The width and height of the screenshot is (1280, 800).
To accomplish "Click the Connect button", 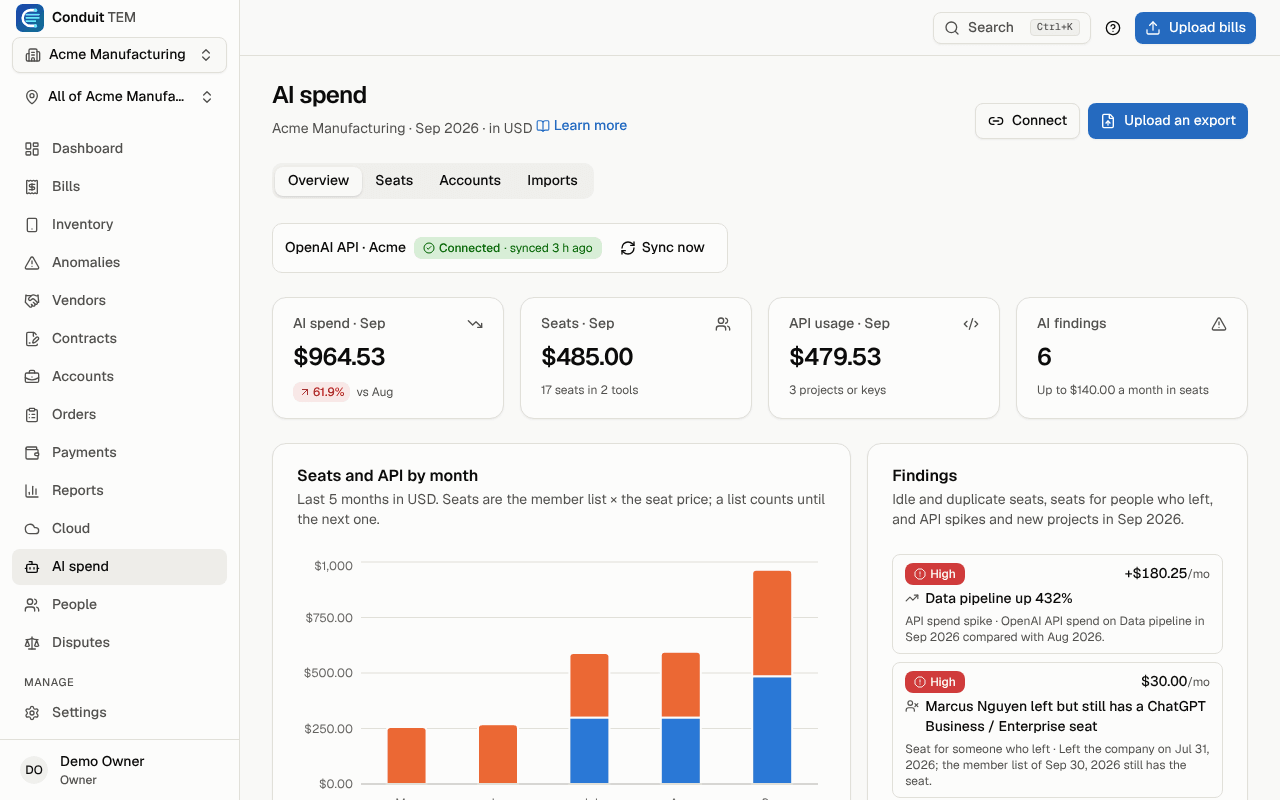I will pyautogui.click(x=1027, y=121).
